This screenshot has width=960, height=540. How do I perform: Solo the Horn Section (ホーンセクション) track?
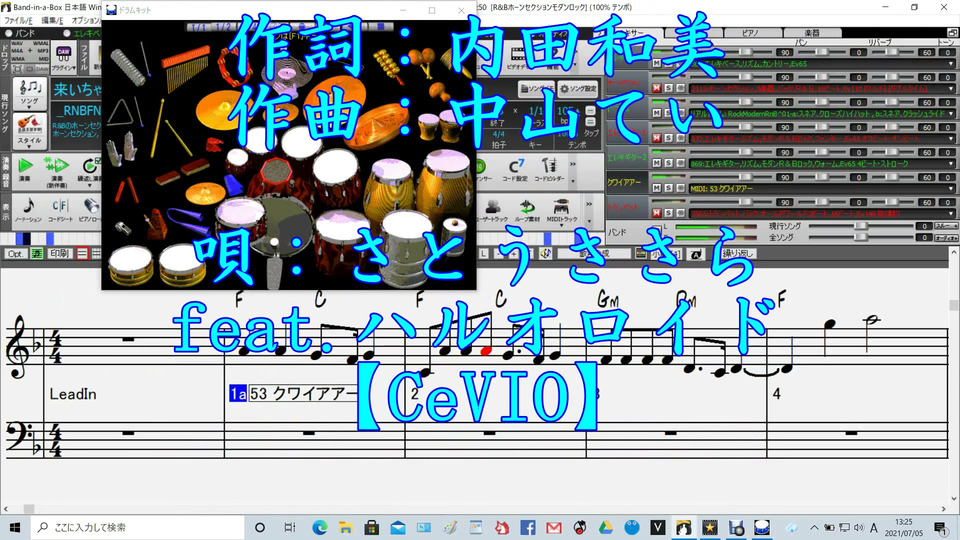(668, 88)
